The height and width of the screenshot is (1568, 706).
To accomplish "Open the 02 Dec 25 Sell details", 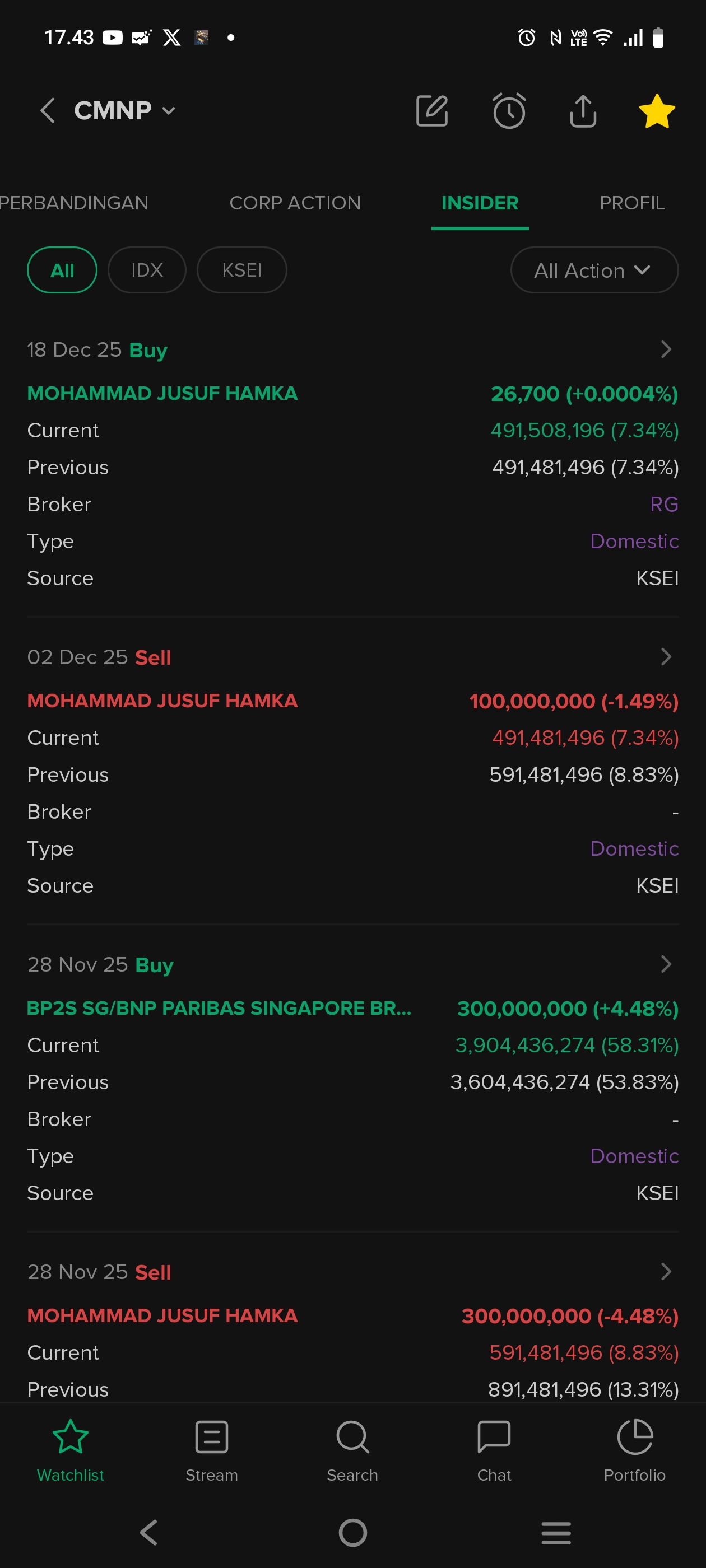I will click(666, 657).
